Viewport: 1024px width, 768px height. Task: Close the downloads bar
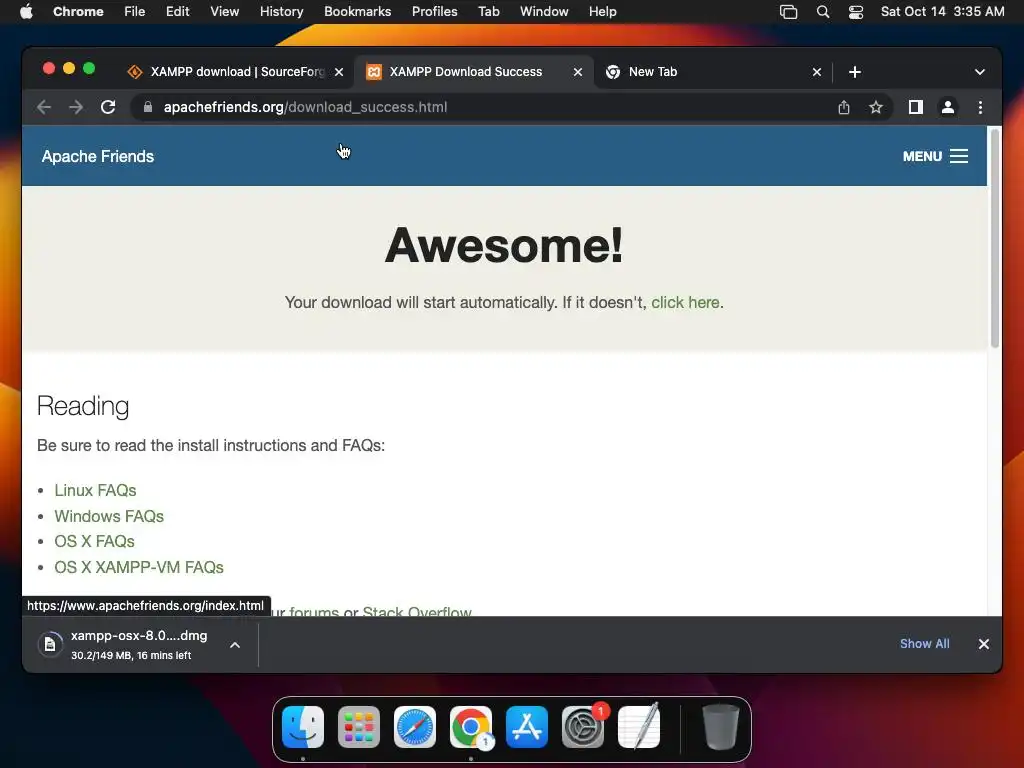[984, 644]
